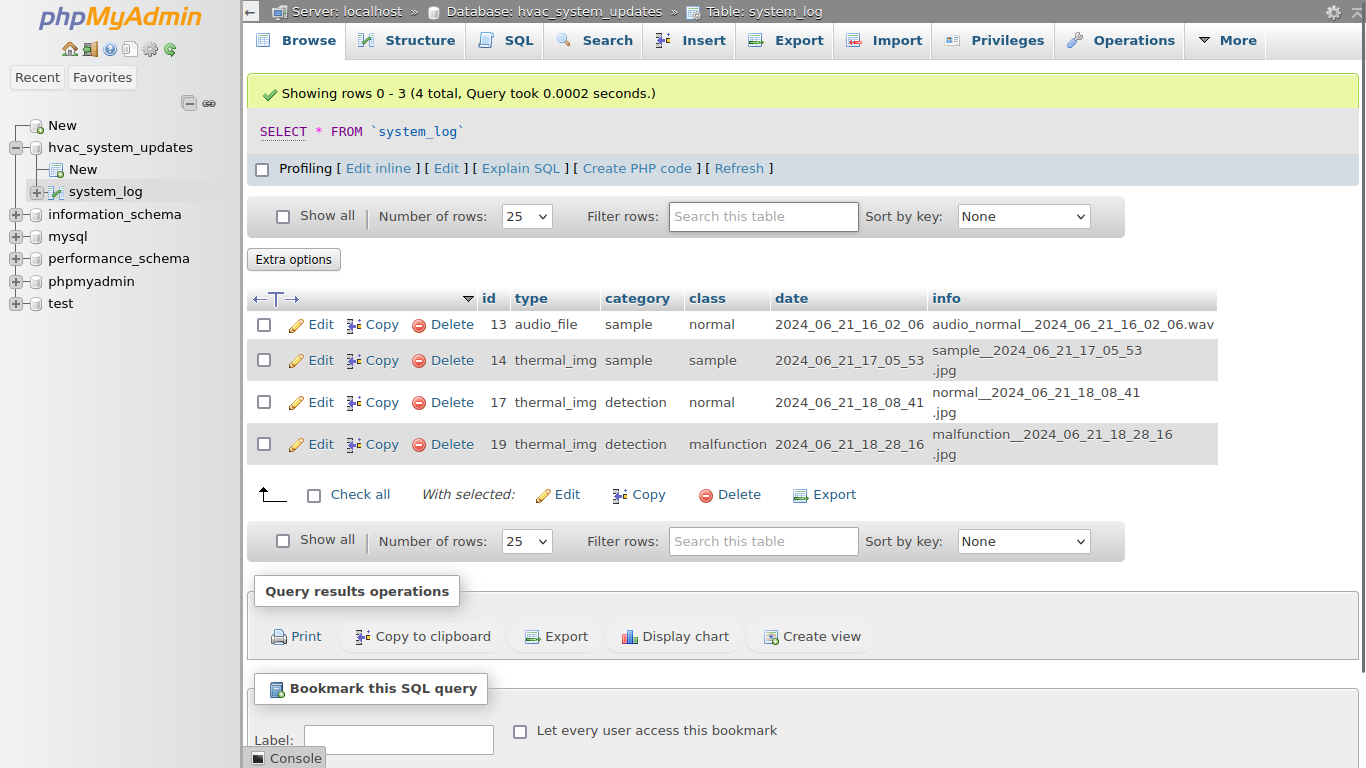Image resolution: width=1366 pixels, height=768 pixels.
Task: Switch to the Search tab
Action: 595,41
